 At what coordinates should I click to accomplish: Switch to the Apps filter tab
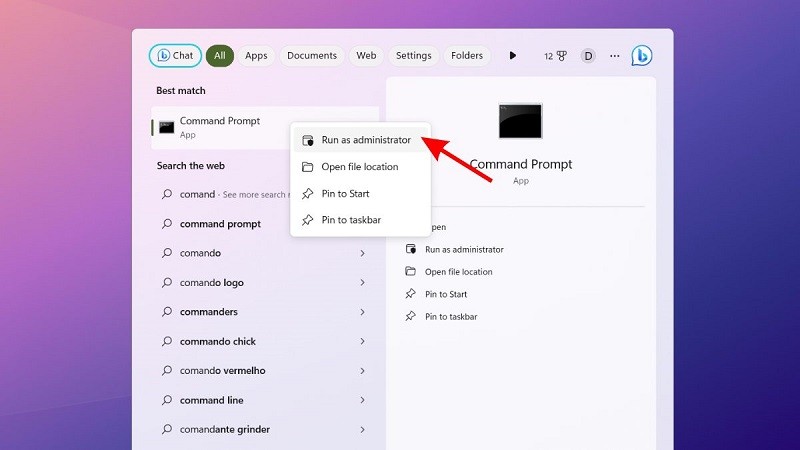[256, 56]
